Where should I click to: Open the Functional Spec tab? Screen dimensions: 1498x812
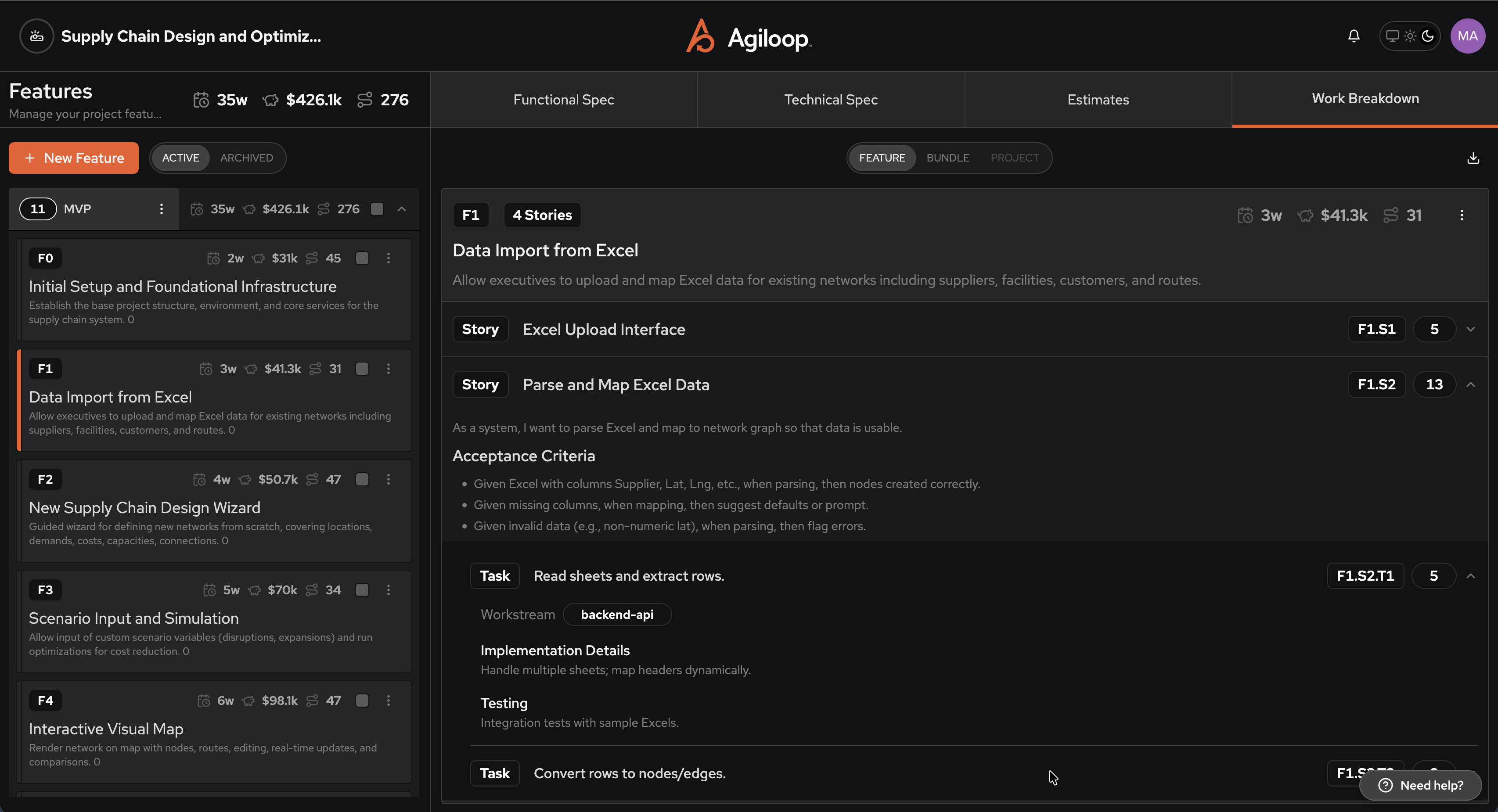click(563, 99)
